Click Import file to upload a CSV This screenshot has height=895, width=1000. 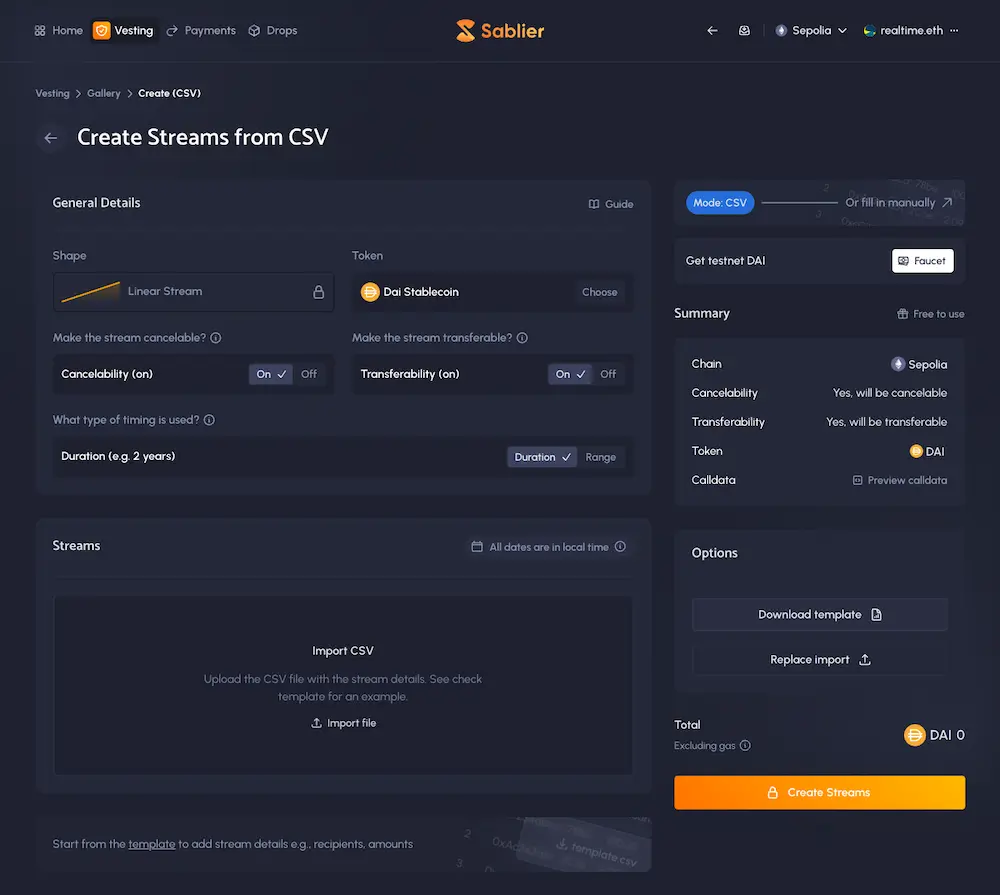tap(344, 722)
